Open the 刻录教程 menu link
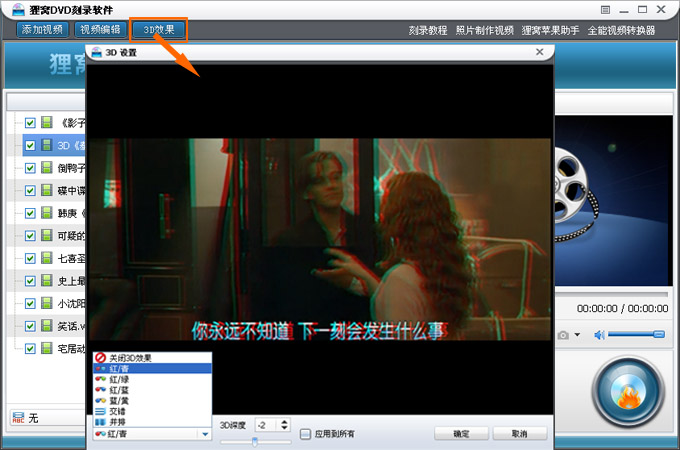680x450 pixels. click(428, 30)
